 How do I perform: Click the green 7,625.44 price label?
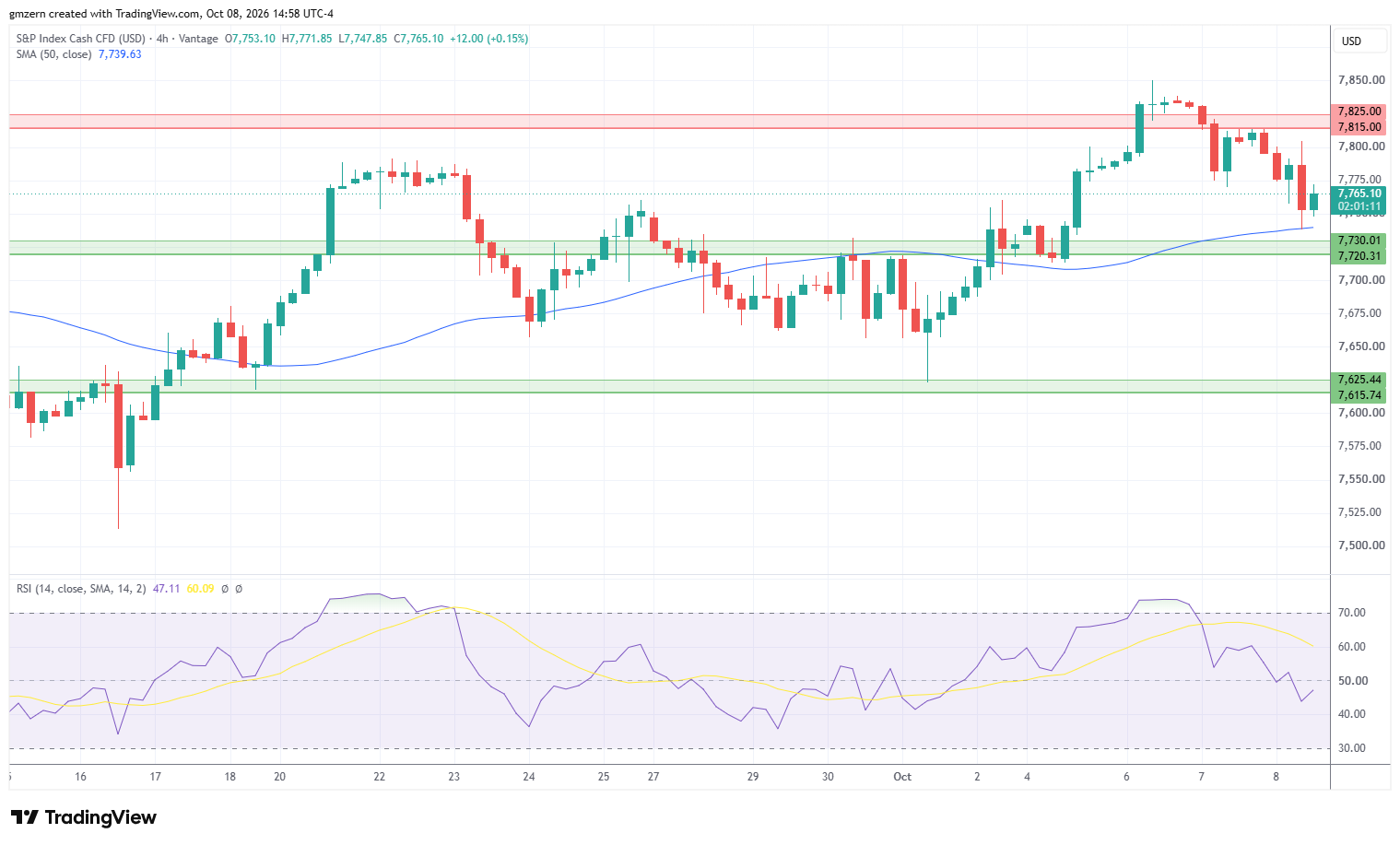point(1359,380)
